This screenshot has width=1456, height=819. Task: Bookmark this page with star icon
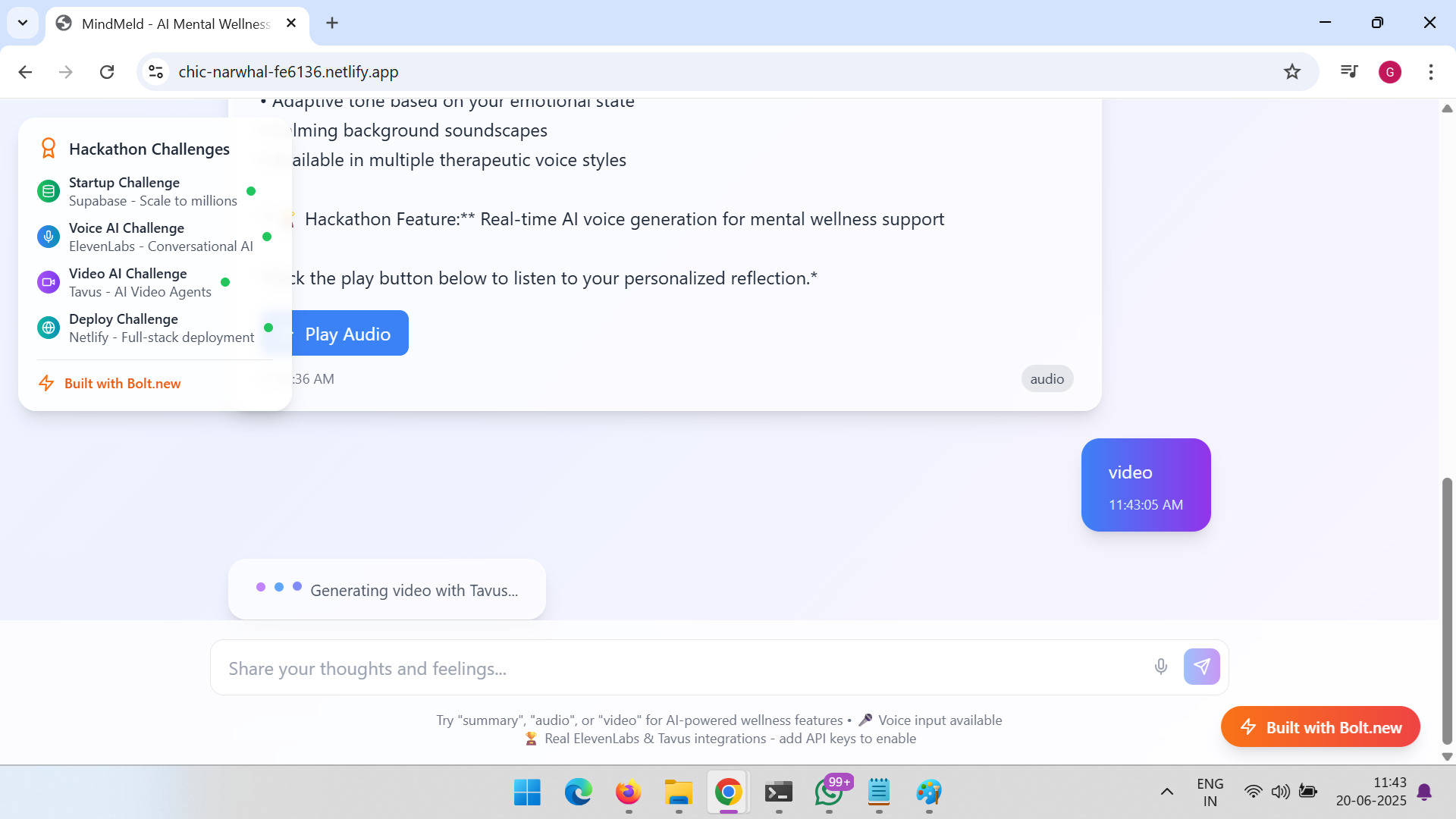pos(1291,72)
